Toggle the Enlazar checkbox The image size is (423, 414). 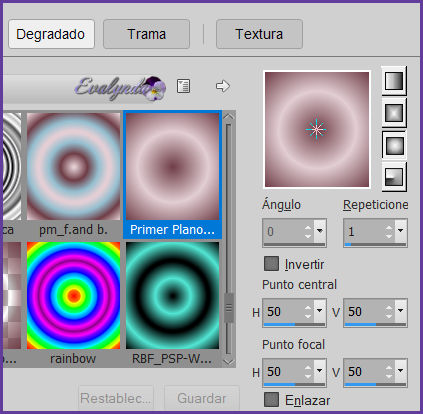[x=271, y=399]
